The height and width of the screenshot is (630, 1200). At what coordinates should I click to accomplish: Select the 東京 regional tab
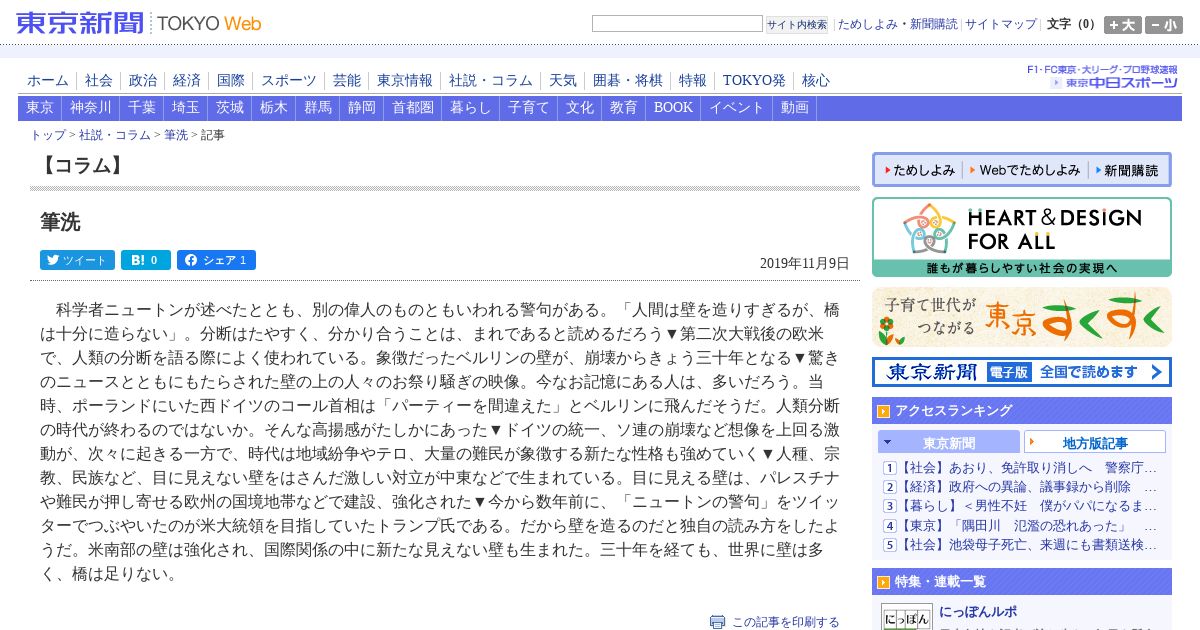pos(40,108)
